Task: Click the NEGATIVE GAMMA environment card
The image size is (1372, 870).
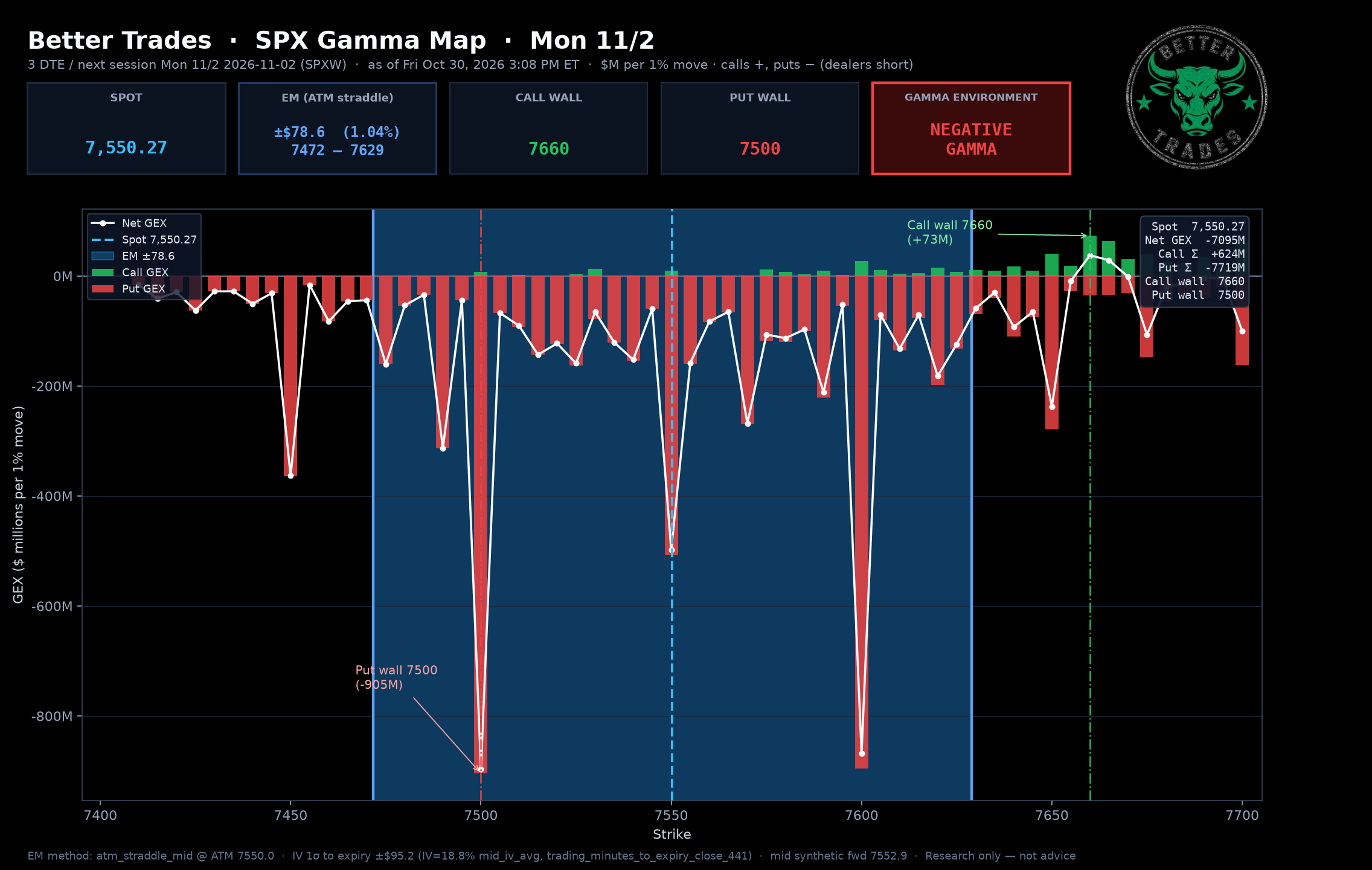Action: [x=971, y=129]
